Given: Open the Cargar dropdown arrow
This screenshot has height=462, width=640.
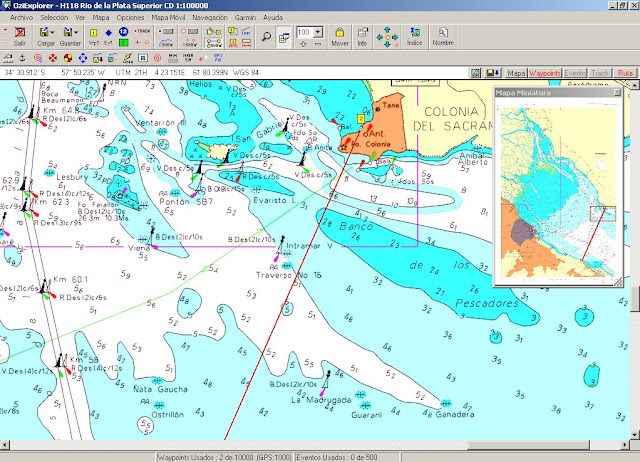Looking at the screenshot, I should coord(52,32).
